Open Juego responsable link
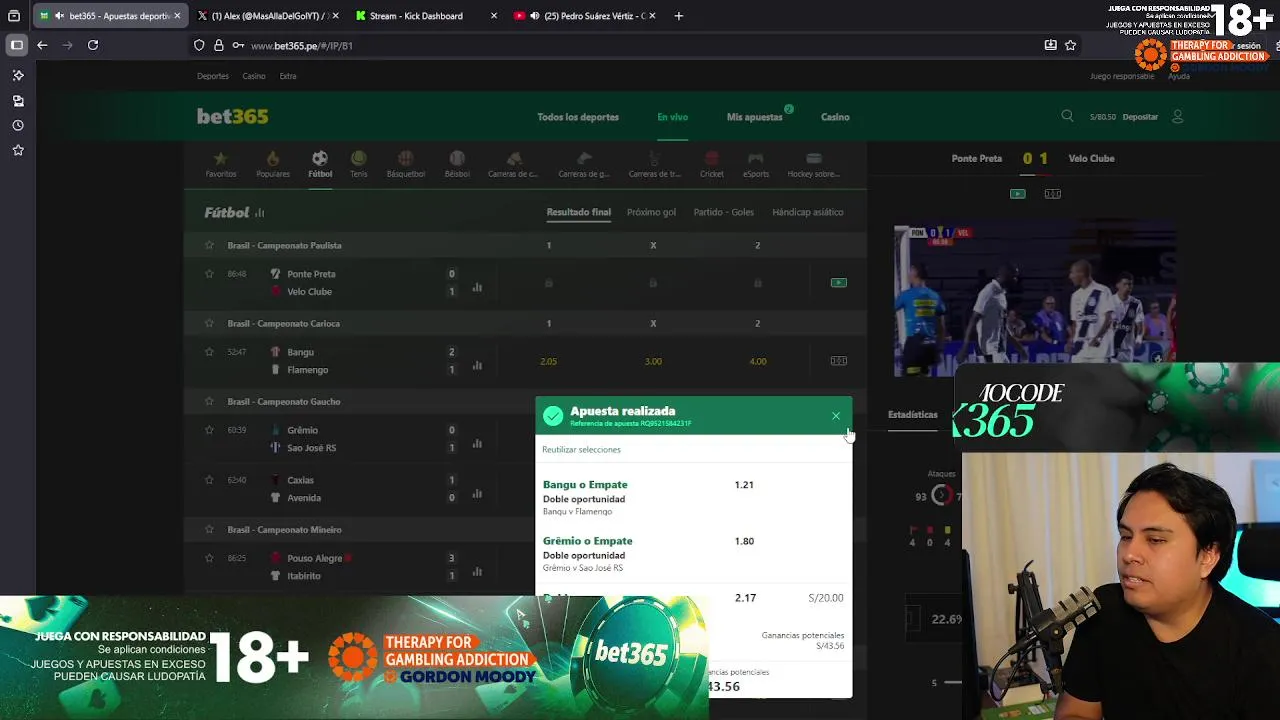Image resolution: width=1280 pixels, height=720 pixels. [x=1122, y=76]
